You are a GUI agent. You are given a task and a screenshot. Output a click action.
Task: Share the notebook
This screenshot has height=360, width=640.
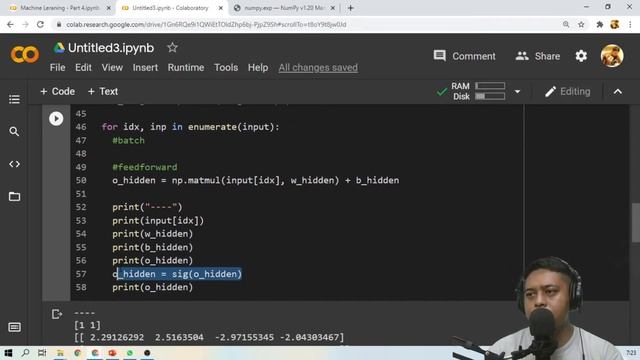(538, 56)
